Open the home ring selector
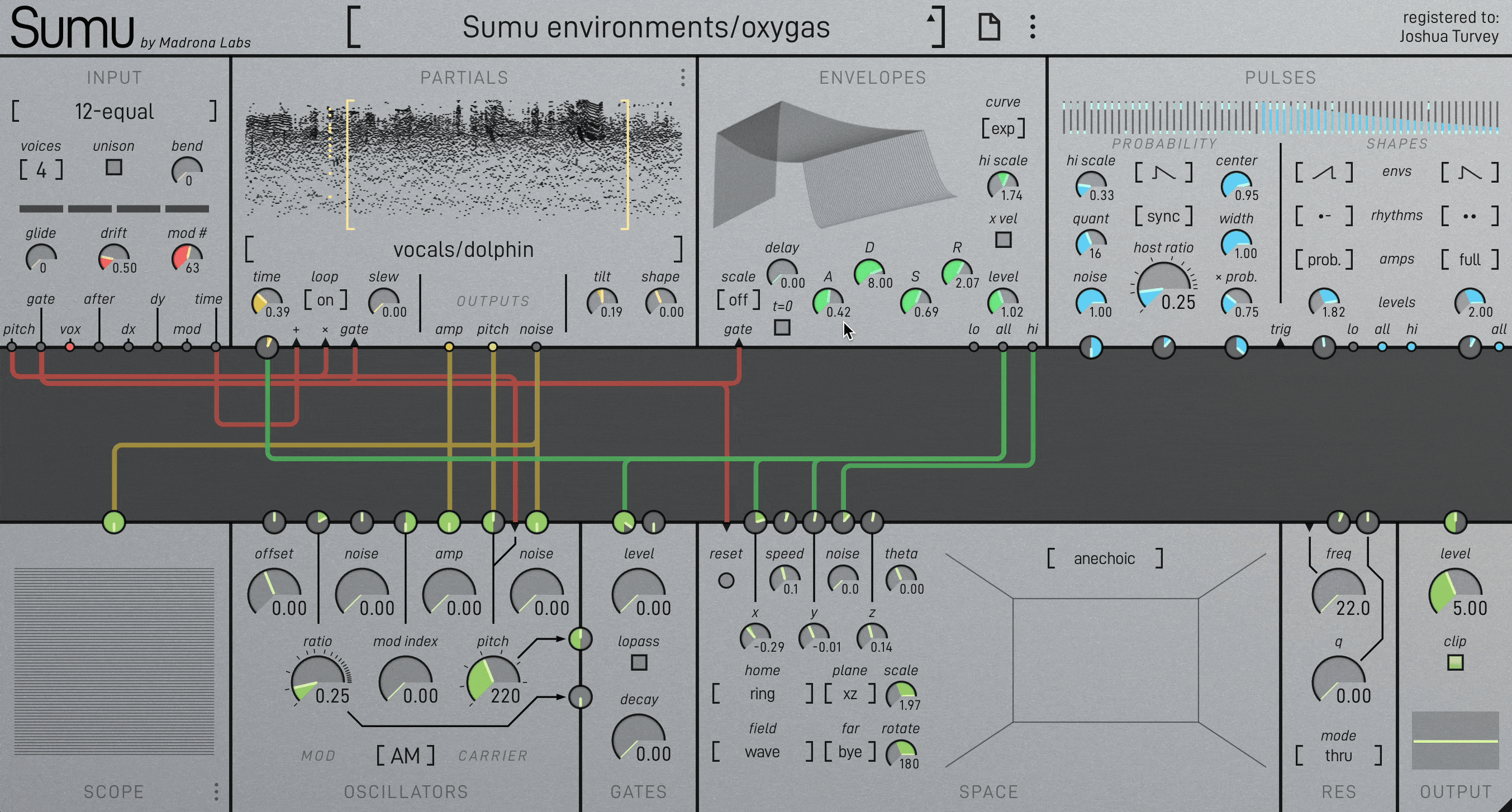The width and height of the screenshot is (1512, 812). click(763, 694)
